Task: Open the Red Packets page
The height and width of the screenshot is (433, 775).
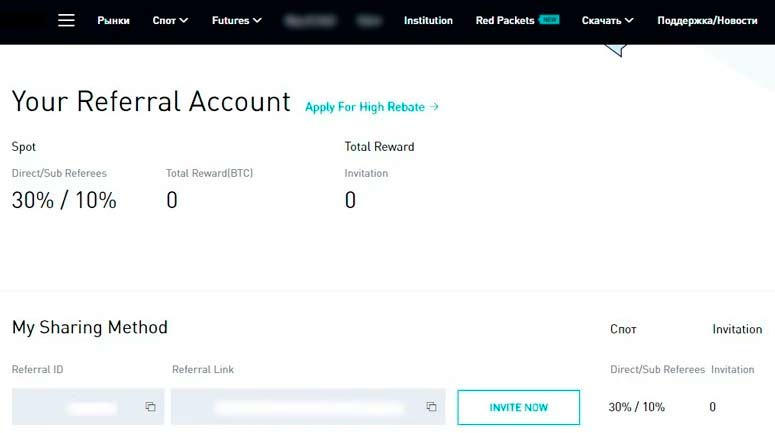Action: (x=505, y=20)
